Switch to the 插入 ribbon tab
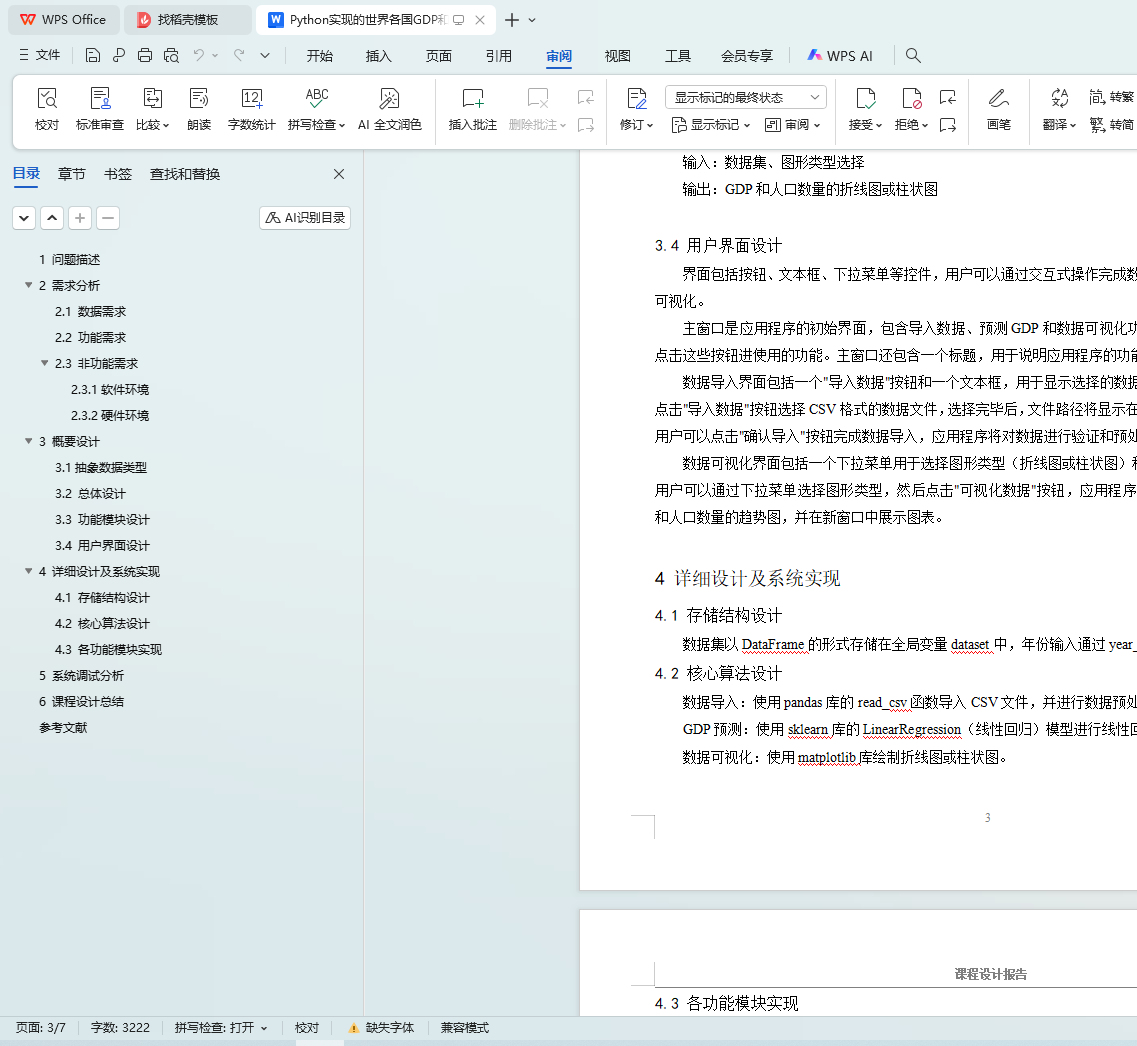 click(379, 56)
